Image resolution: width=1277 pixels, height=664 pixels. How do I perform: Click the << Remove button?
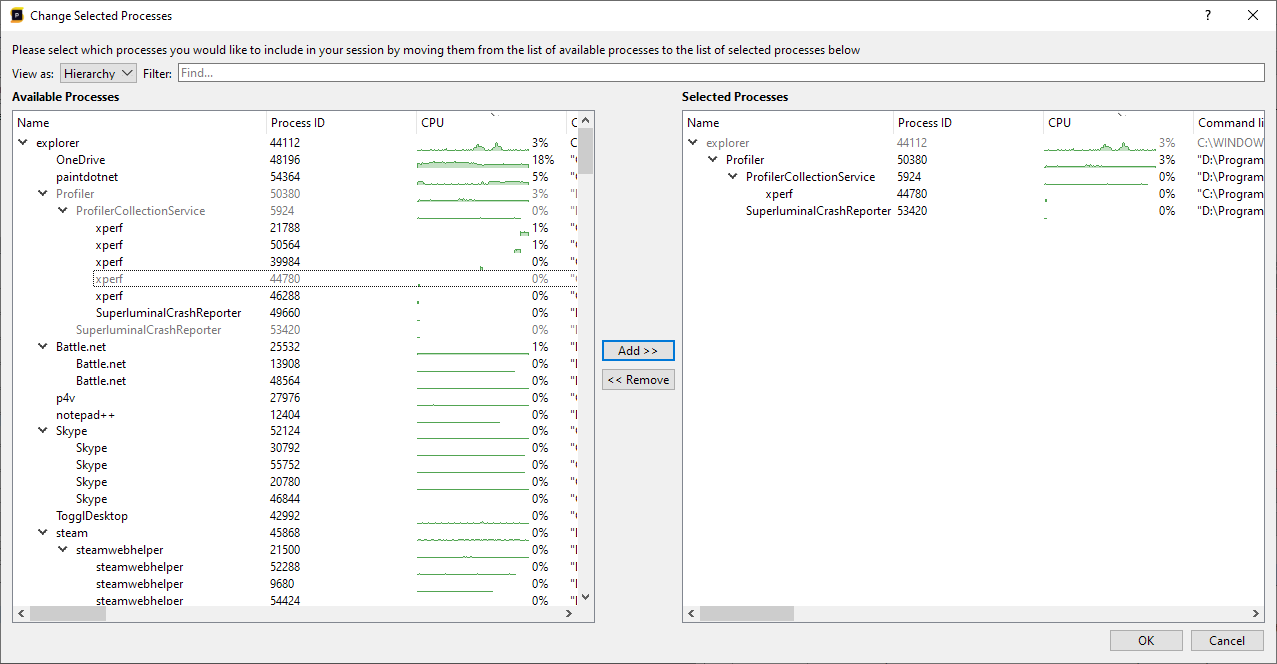click(638, 380)
